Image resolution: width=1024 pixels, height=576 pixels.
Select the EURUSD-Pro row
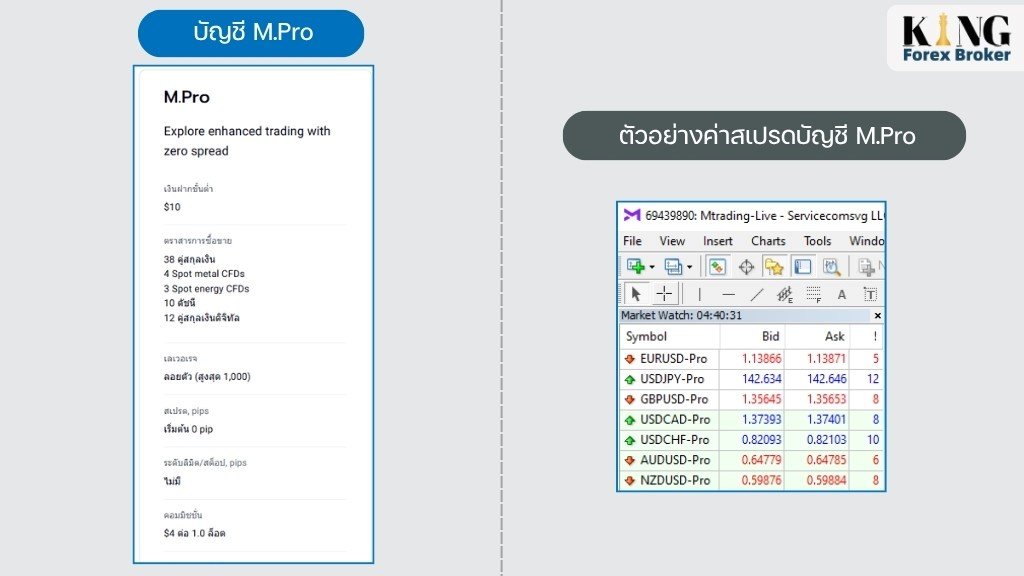coord(752,359)
